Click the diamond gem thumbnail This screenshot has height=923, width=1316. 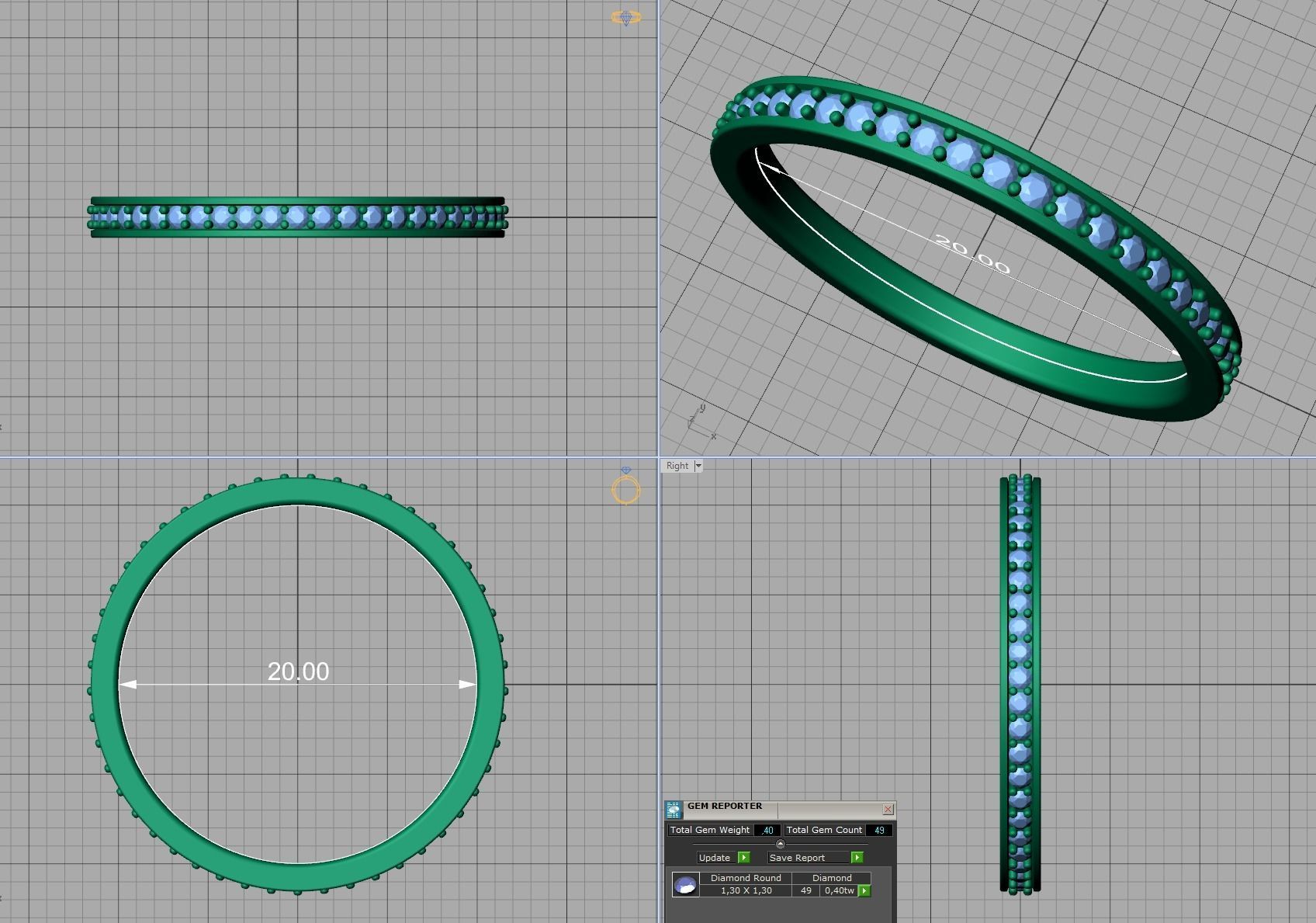coord(685,884)
